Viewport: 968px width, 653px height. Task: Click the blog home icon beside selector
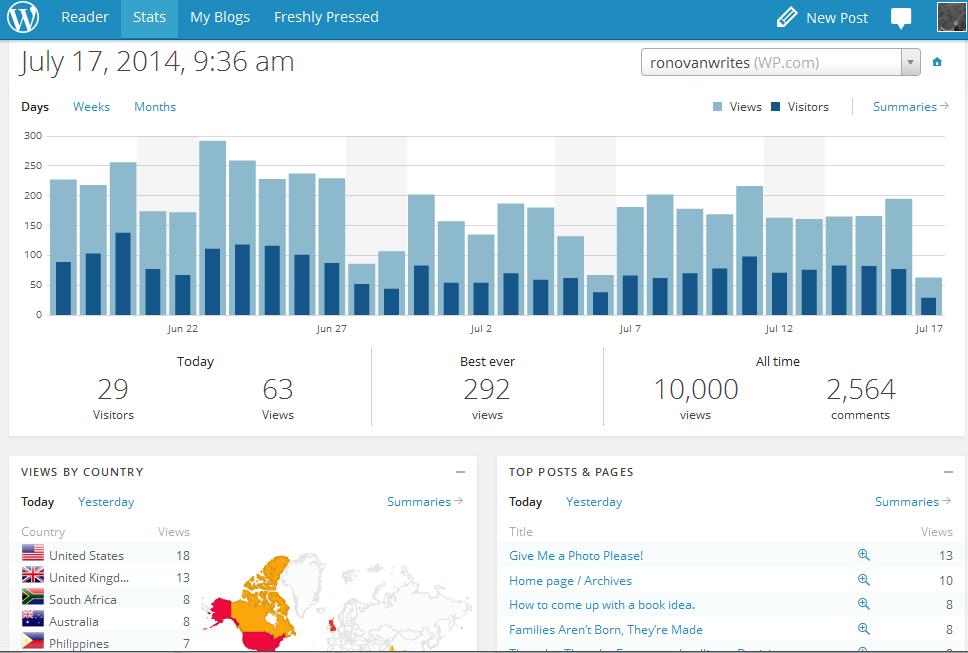coord(937,62)
